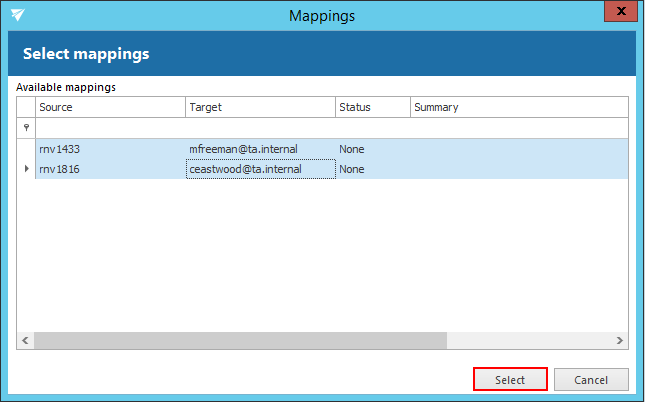This screenshot has height=402, width=645.
Task: Click the filter row icon in the grid
Action: click(26, 128)
